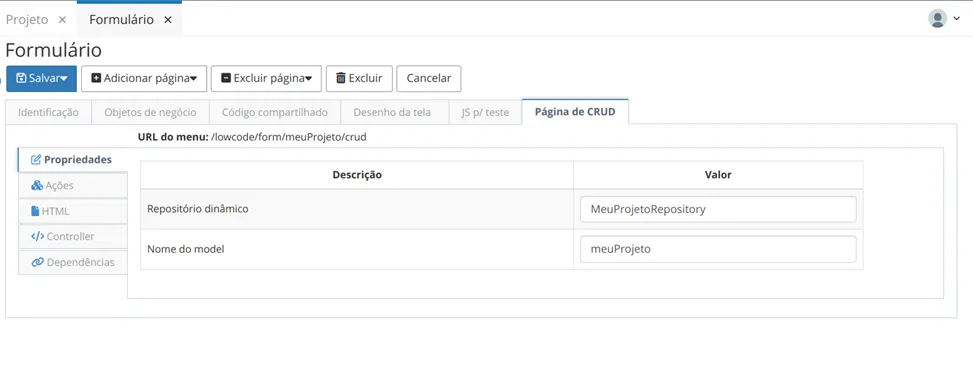Click the Excluir button

pos(359,78)
